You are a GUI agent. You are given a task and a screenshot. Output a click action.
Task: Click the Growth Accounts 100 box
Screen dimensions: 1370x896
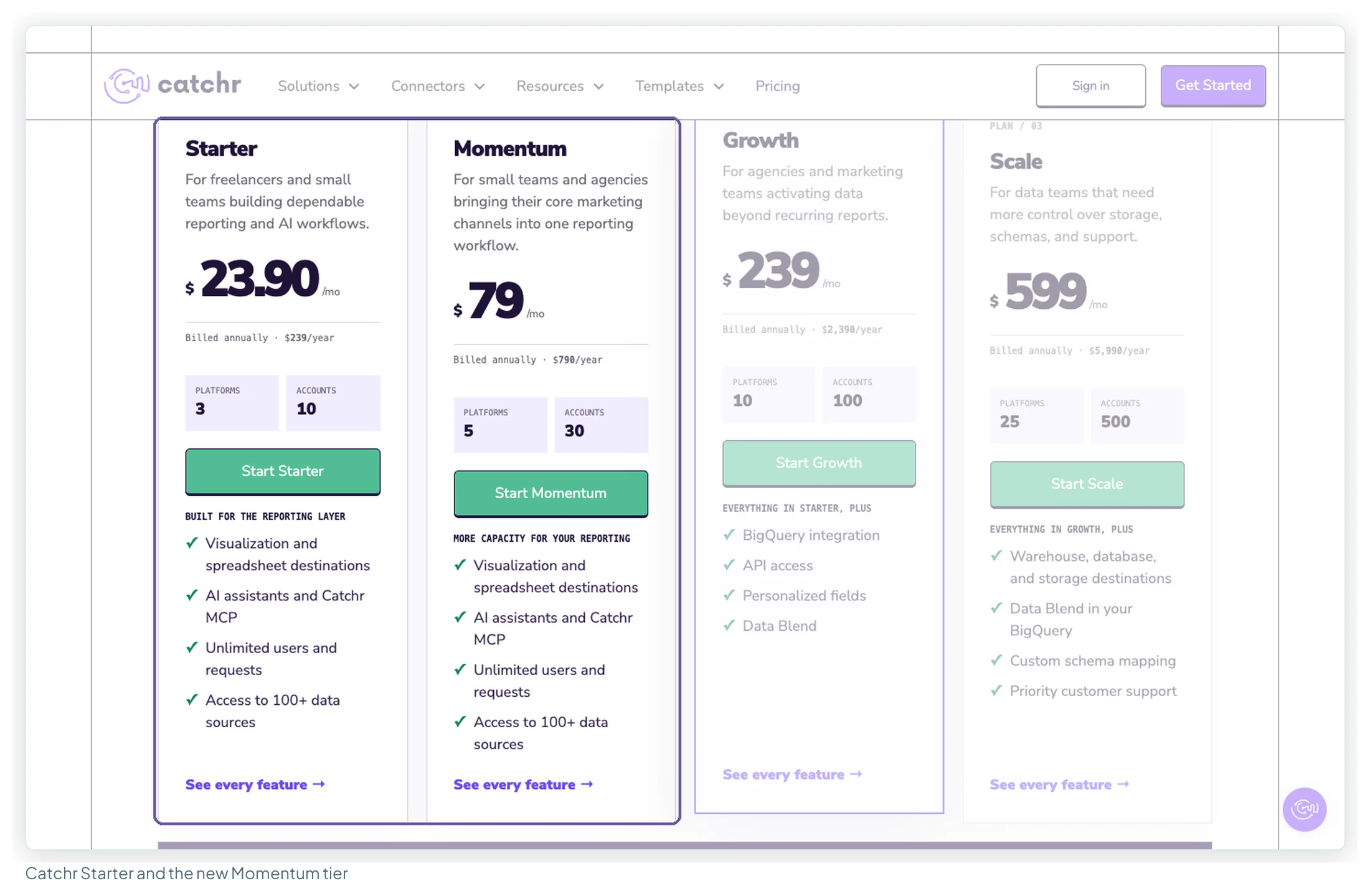[869, 395]
